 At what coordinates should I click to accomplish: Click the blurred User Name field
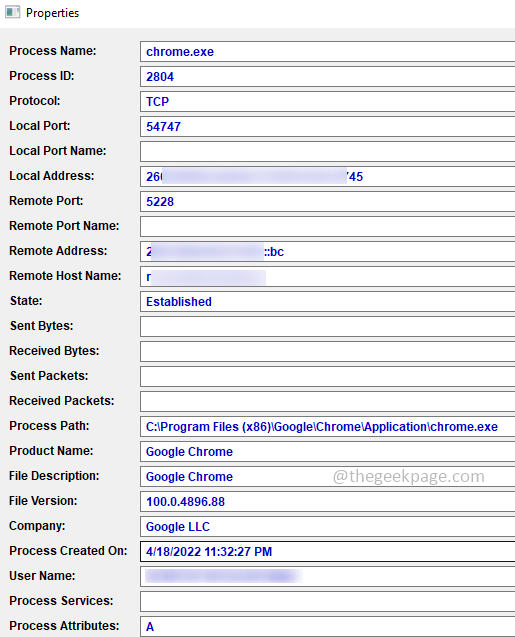327,576
